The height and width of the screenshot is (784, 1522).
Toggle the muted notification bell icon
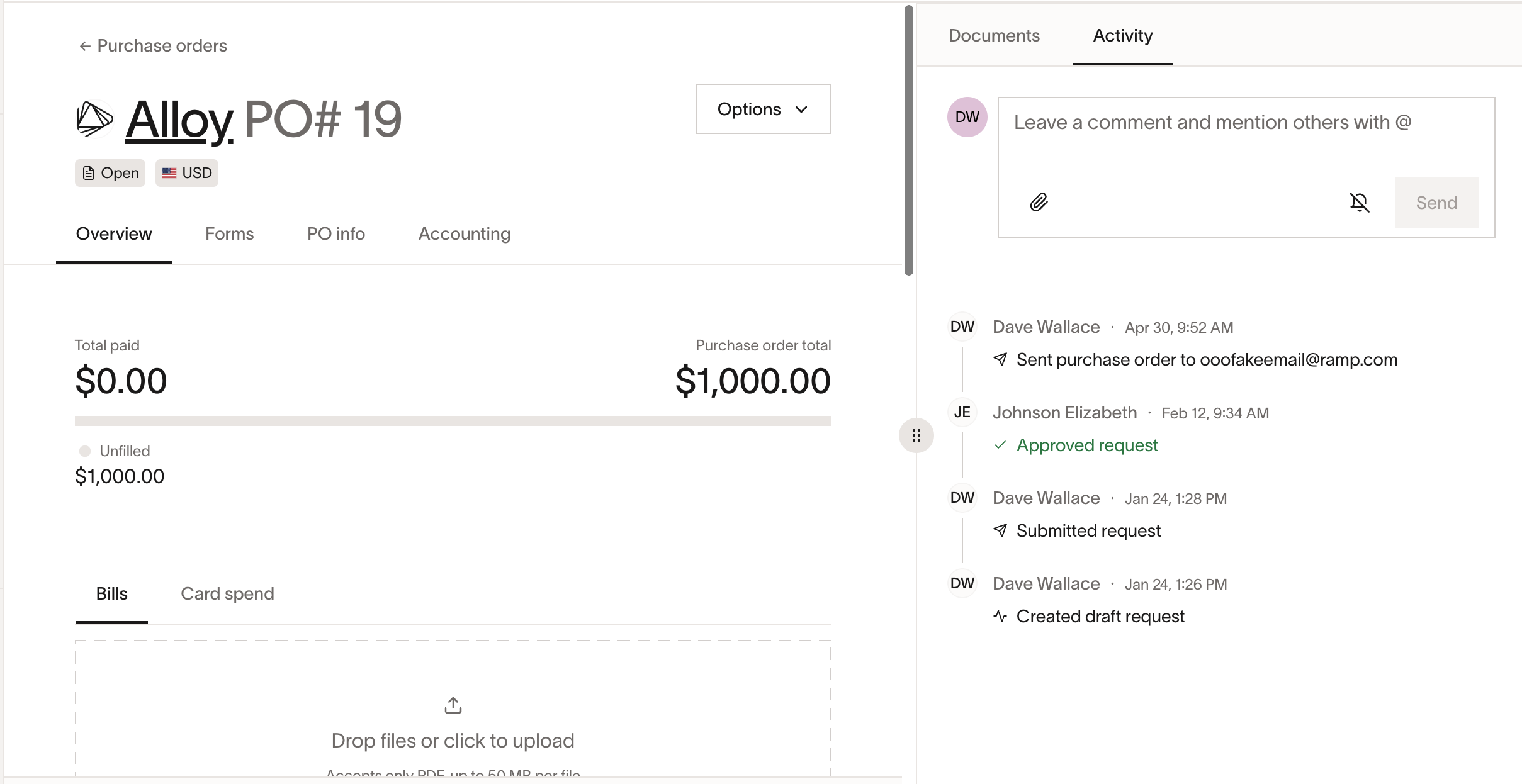[x=1360, y=203]
